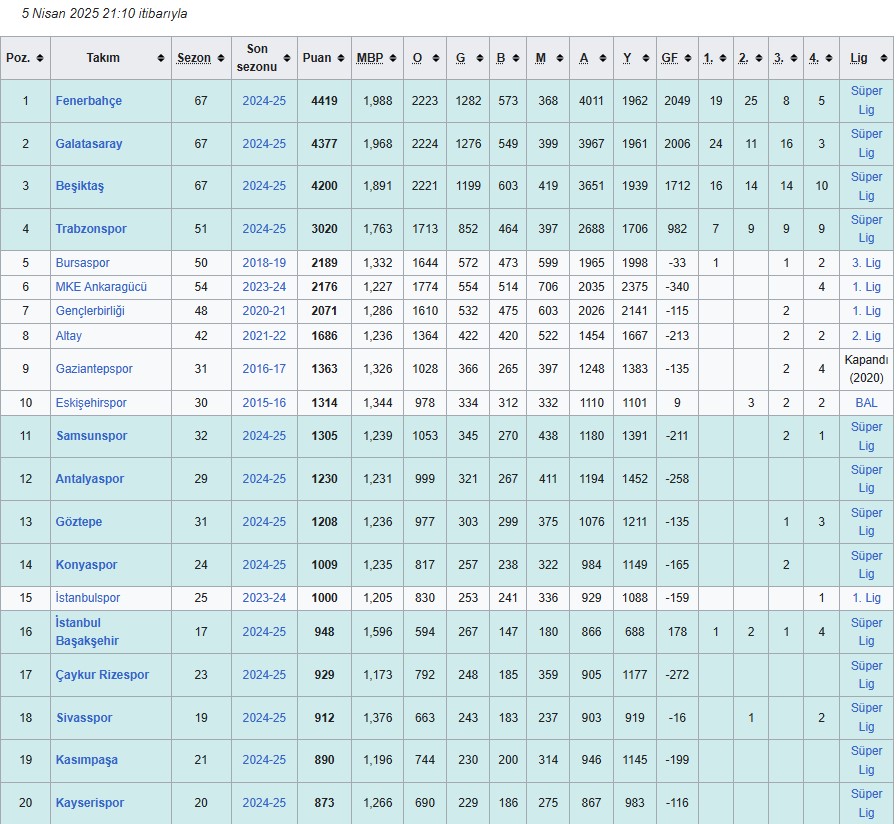Open the 2. Lig link for Altay
This screenshot has height=824, width=896.
(x=866, y=336)
